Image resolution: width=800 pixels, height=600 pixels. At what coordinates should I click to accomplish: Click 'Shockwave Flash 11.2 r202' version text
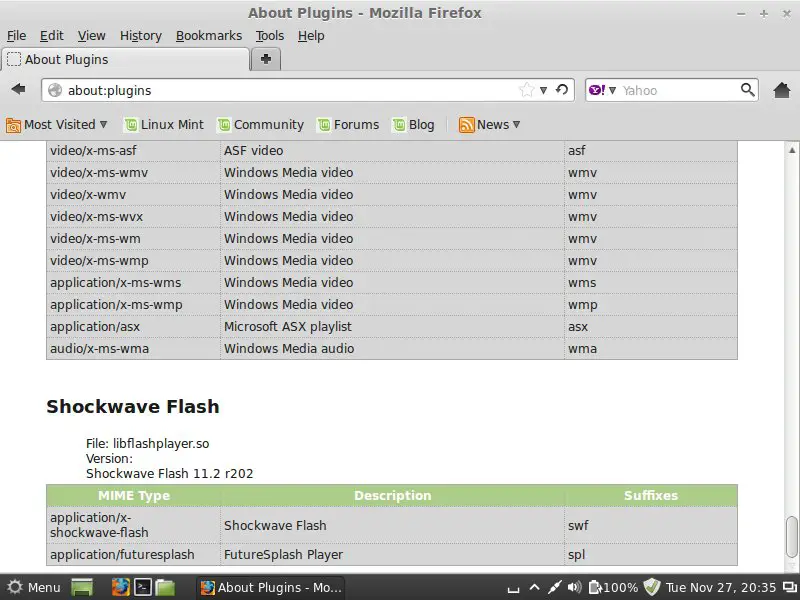169,473
